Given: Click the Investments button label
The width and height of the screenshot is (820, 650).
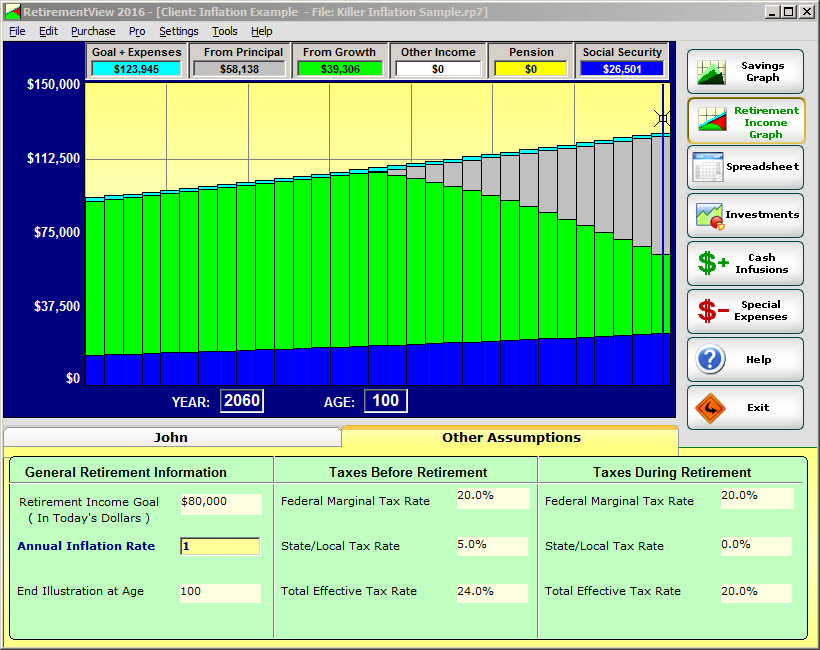Looking at the screenshot, I should point(762,215).
